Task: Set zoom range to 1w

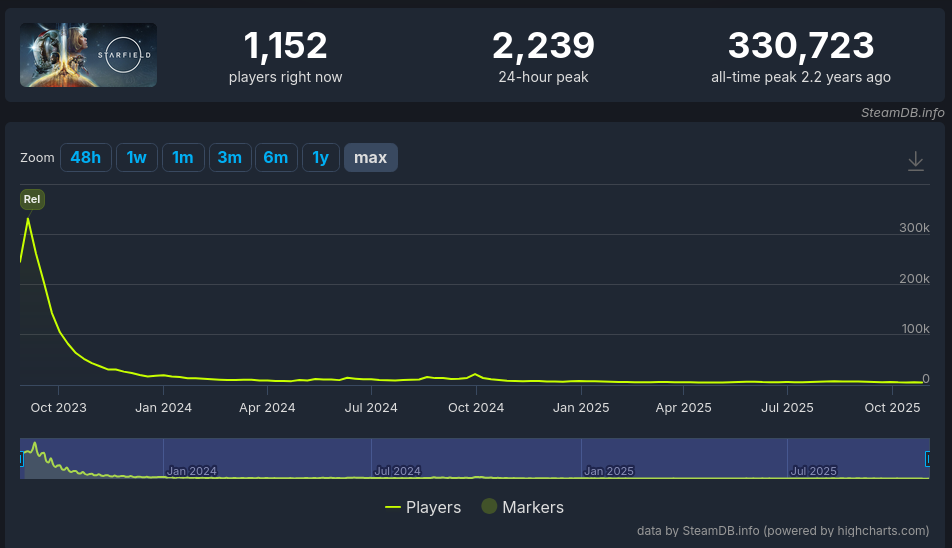Action: (137, 158)
